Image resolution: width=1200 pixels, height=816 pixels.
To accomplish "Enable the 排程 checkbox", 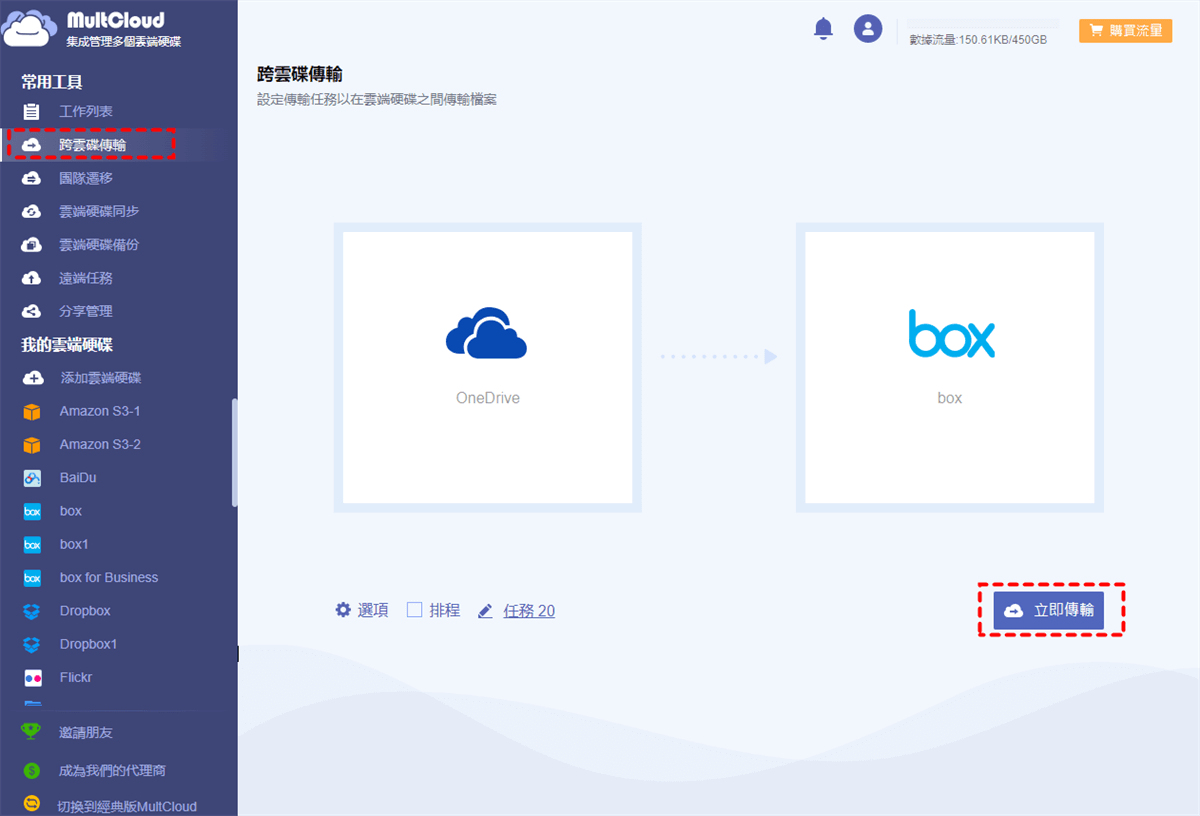I will [x=414, y=610].
